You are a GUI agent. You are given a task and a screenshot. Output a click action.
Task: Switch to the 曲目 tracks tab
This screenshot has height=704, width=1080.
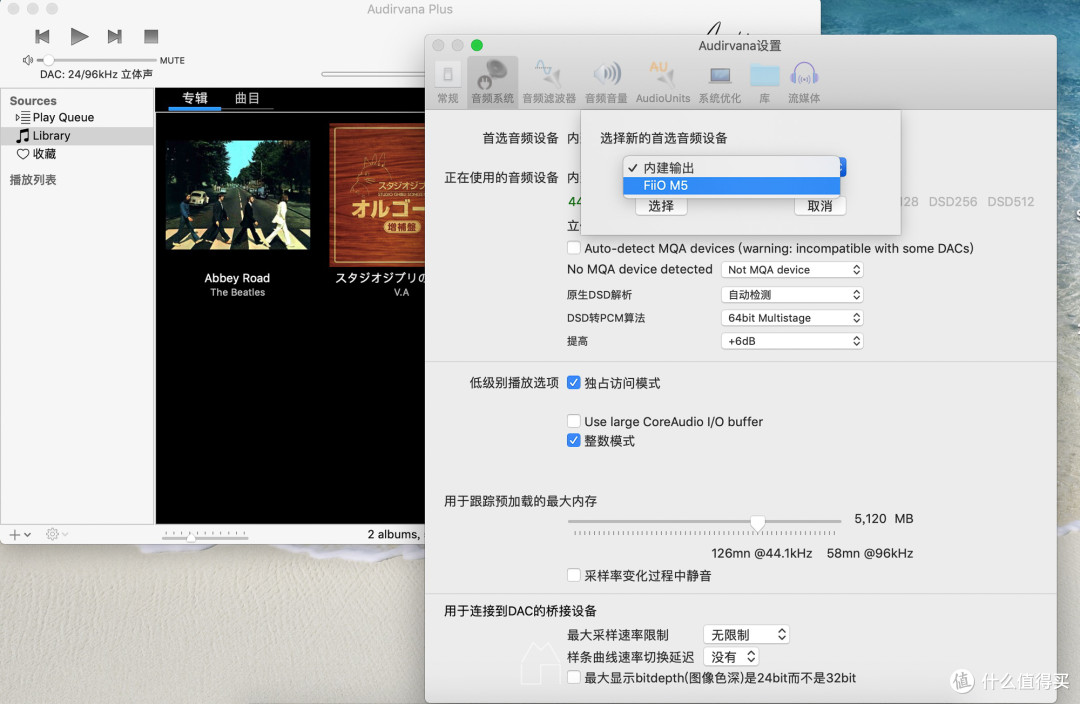coord(247,99)
